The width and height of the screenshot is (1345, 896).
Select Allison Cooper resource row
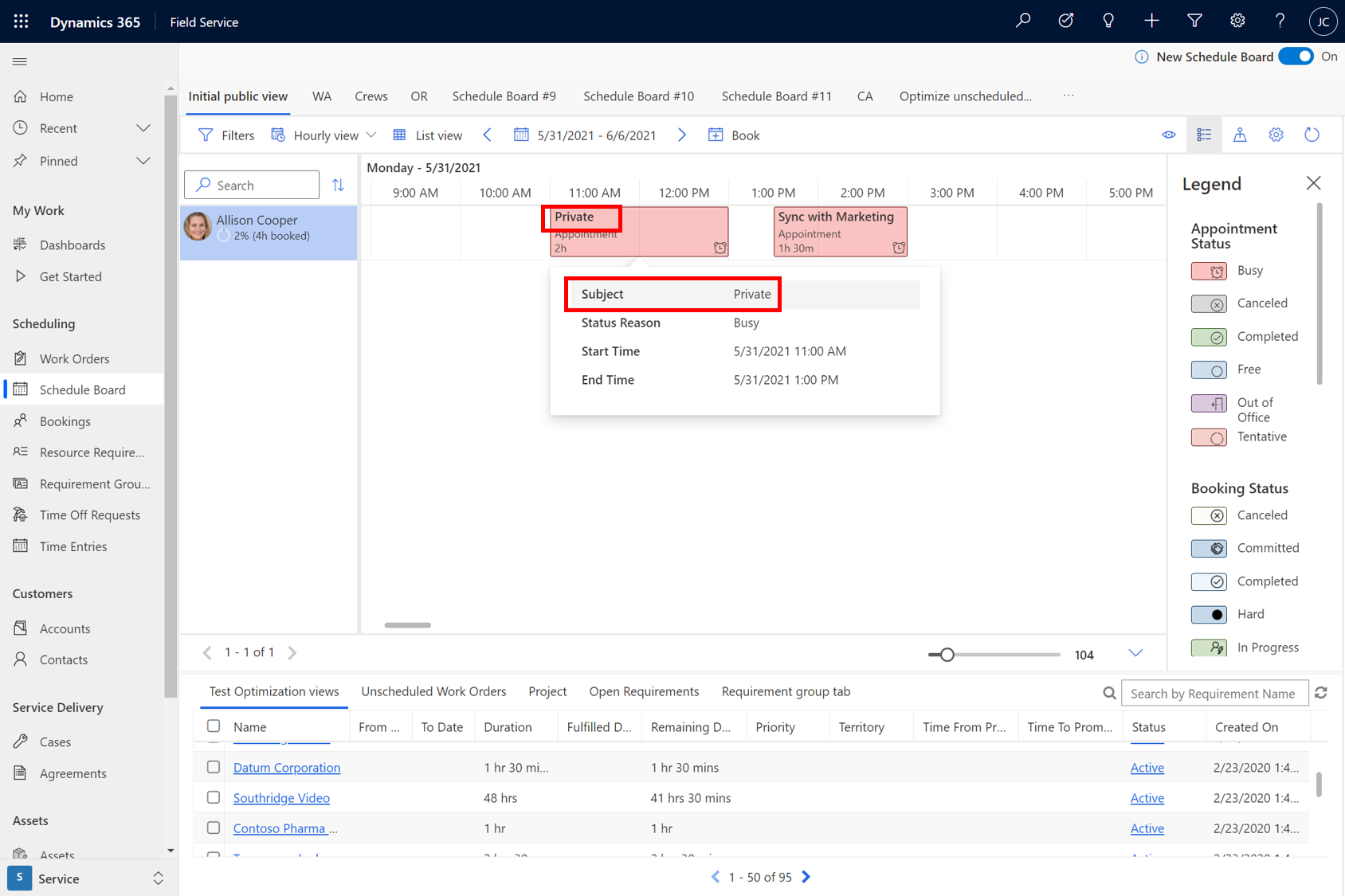269,233
